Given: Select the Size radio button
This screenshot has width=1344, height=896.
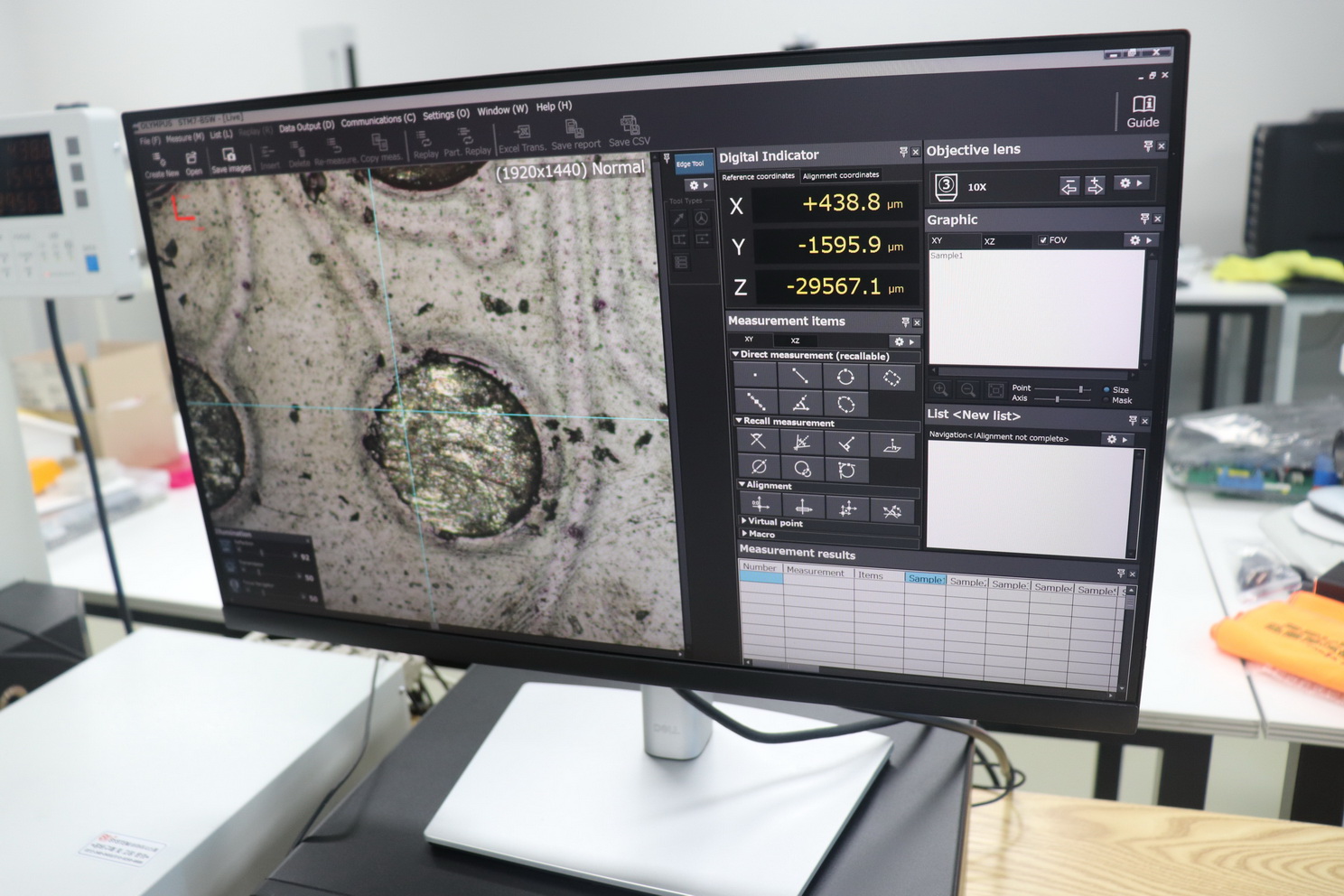Looking at the screenshot, I should [1106, 389].
